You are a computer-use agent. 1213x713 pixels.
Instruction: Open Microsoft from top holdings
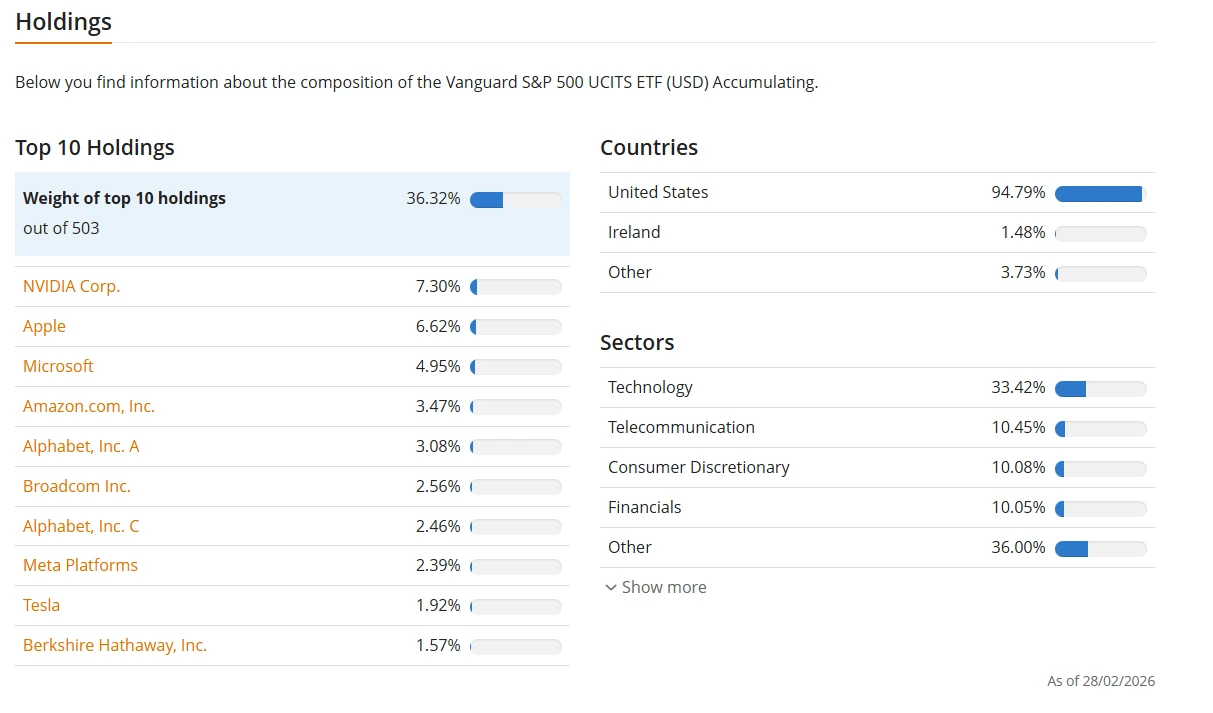(58, 366)
